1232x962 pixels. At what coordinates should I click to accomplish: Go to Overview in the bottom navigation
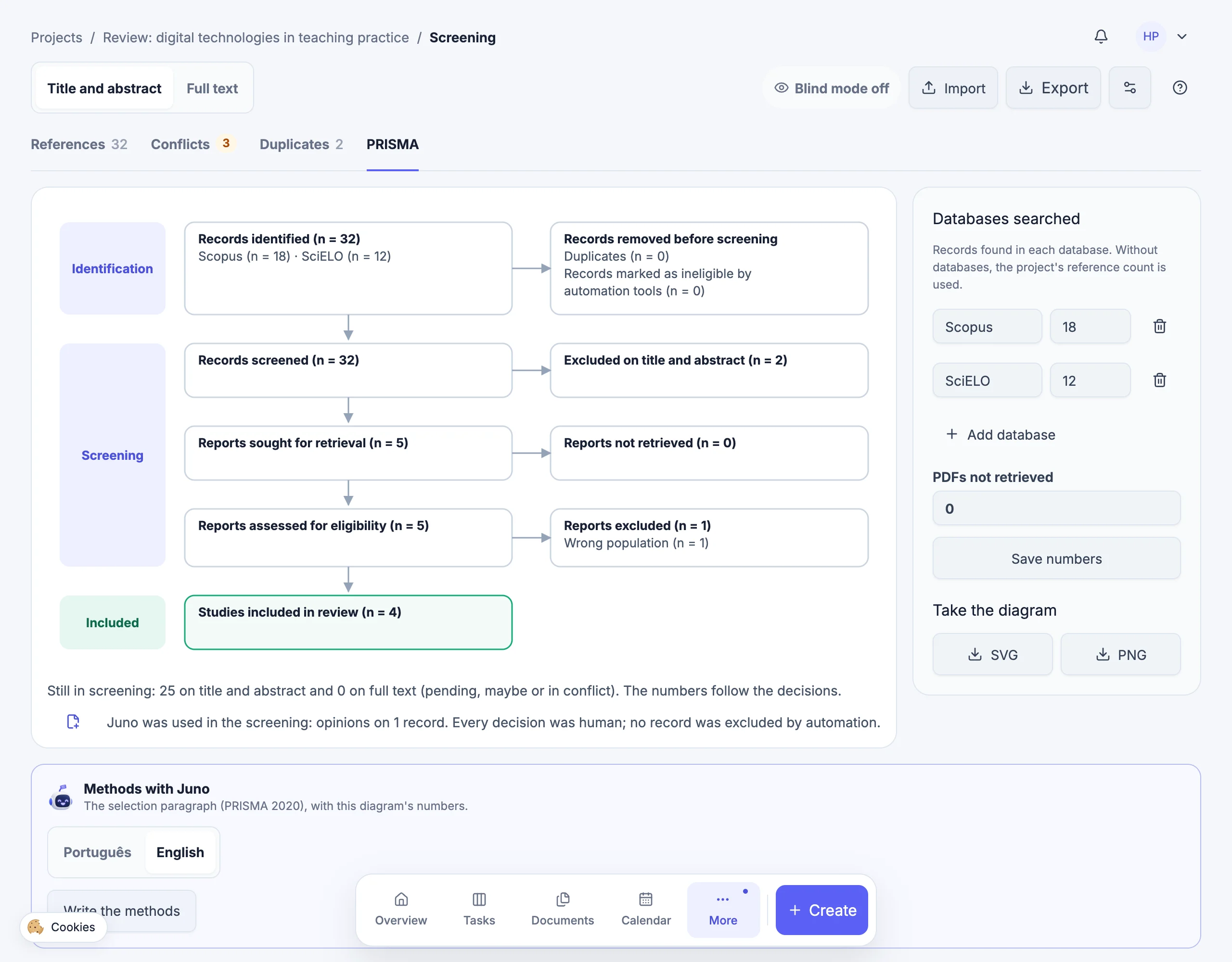[x=401, y=910]
